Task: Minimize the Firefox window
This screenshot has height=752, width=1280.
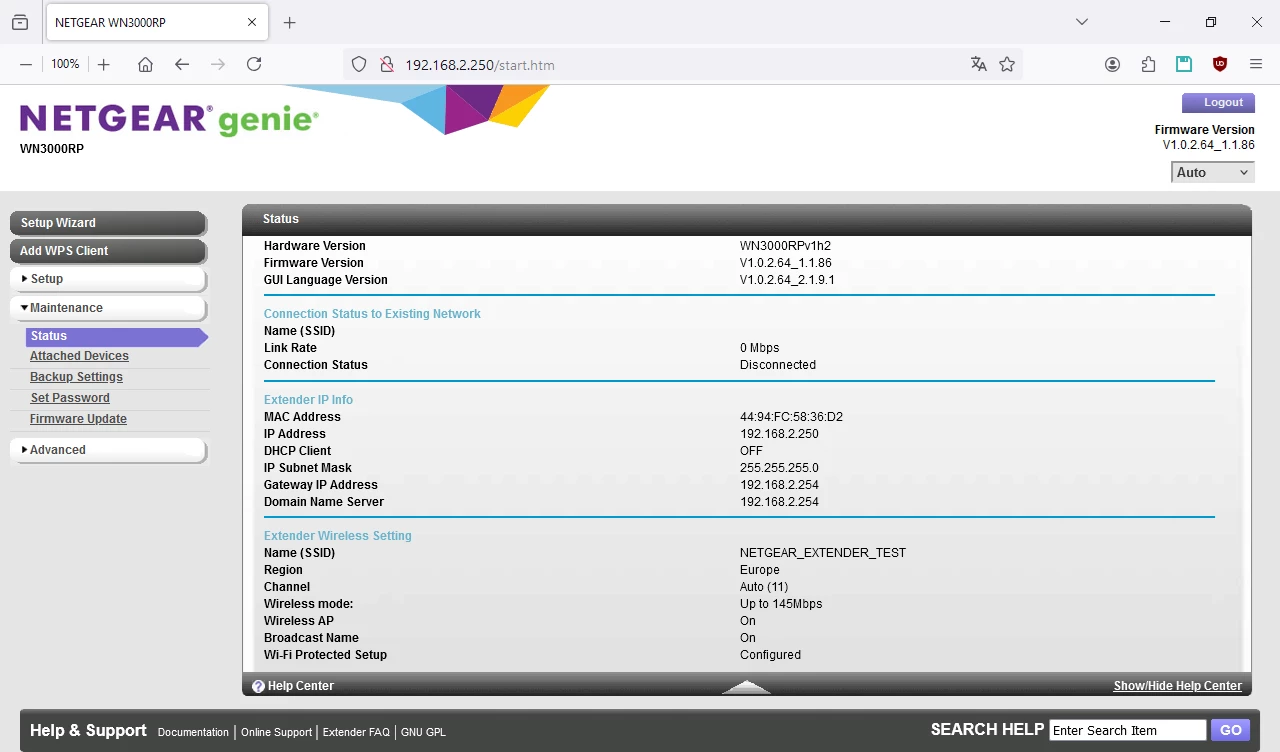Action: pos(1165,22)
